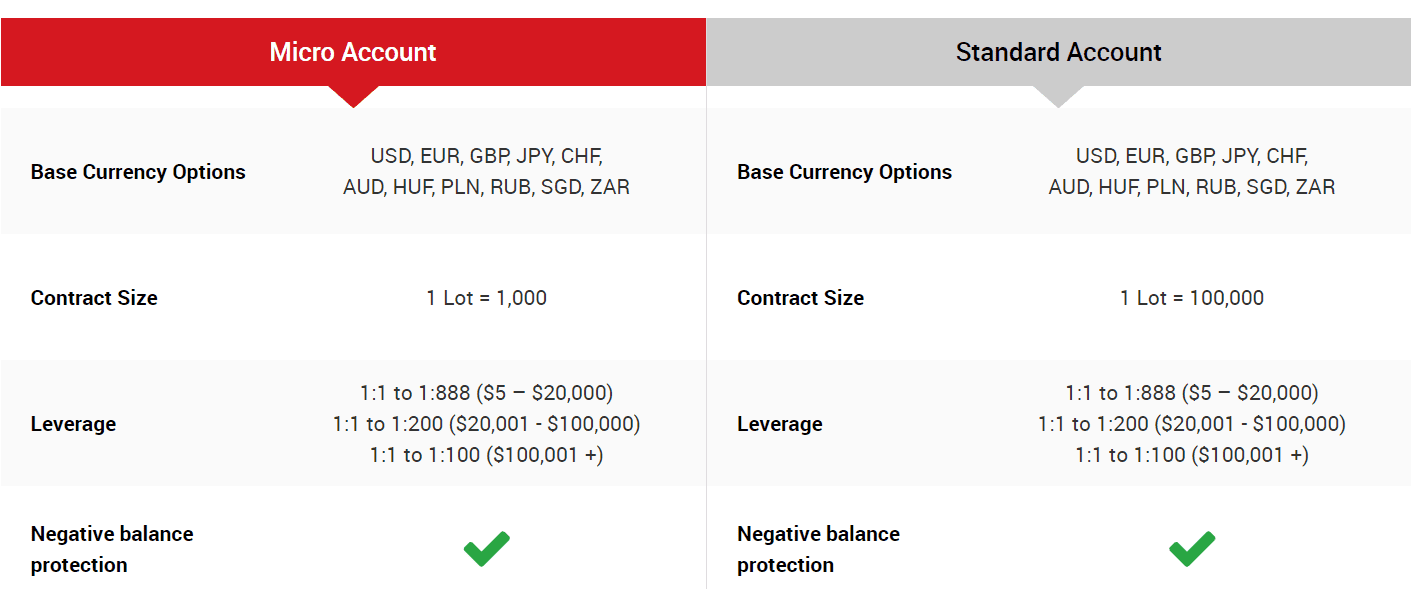Click Standard Account Base Currency Options label

(x=844, y=172)
